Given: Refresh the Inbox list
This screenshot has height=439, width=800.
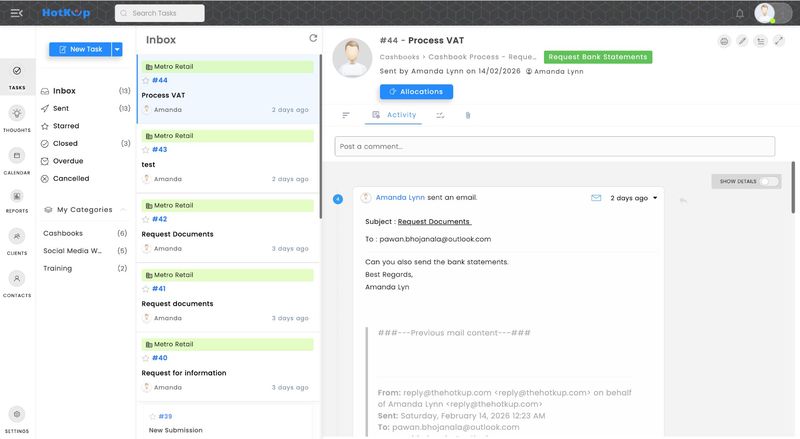Looking at the screenshot, I should point(313,38).
